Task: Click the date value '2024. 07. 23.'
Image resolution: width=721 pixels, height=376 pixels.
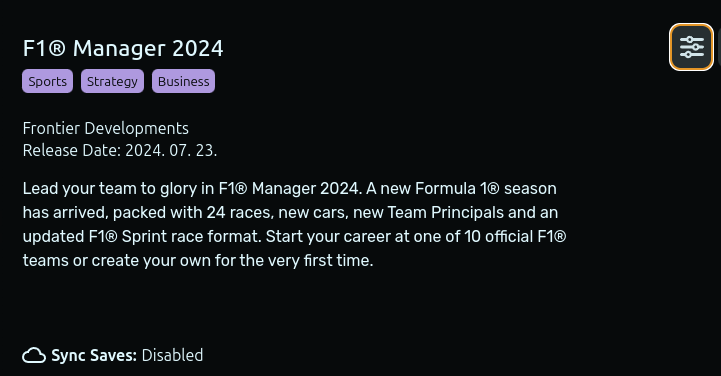Action: 171,150
